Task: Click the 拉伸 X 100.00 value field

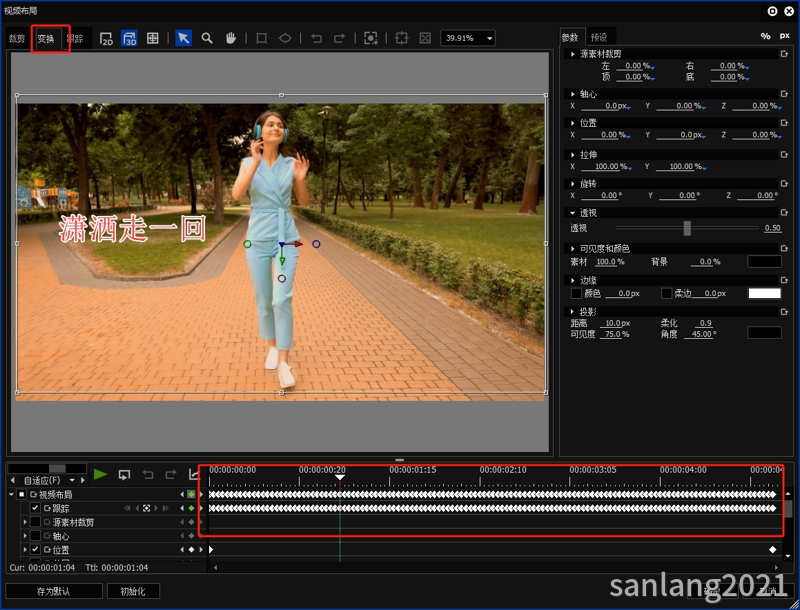Action: tap(606, 167)
